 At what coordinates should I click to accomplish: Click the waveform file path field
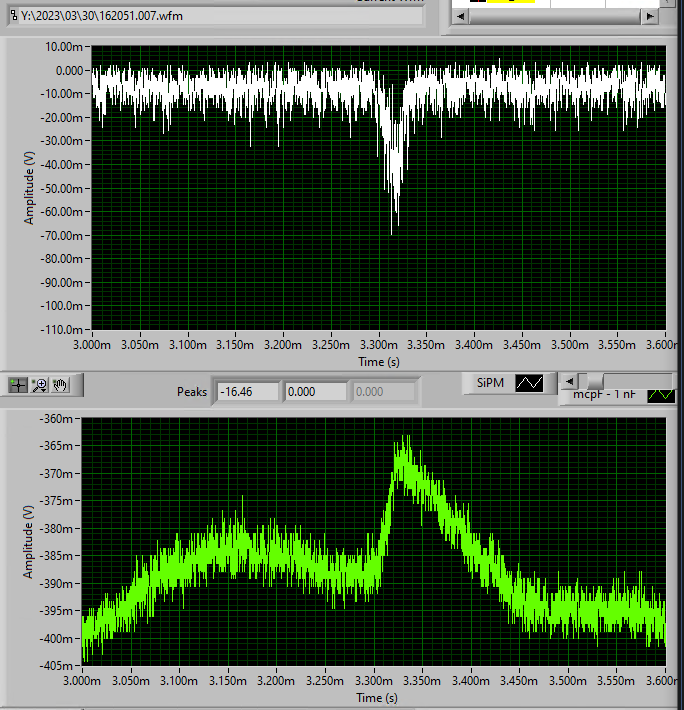[x=215, y=16]
